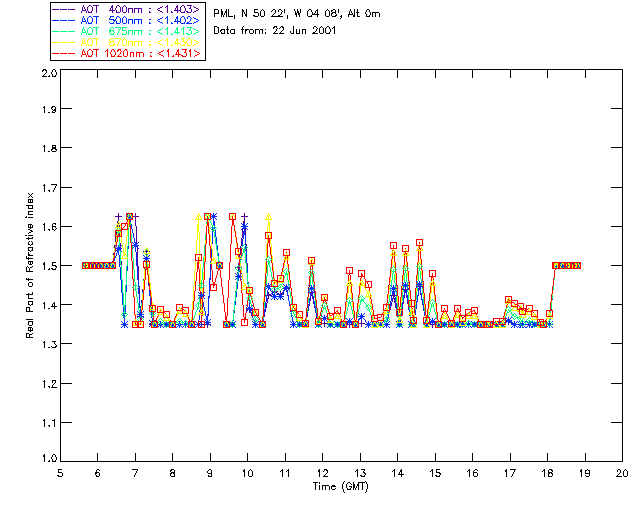Click the first red square data point near 5.6 GMT
This screenshot has width=640, height=512.
point(85,265)
